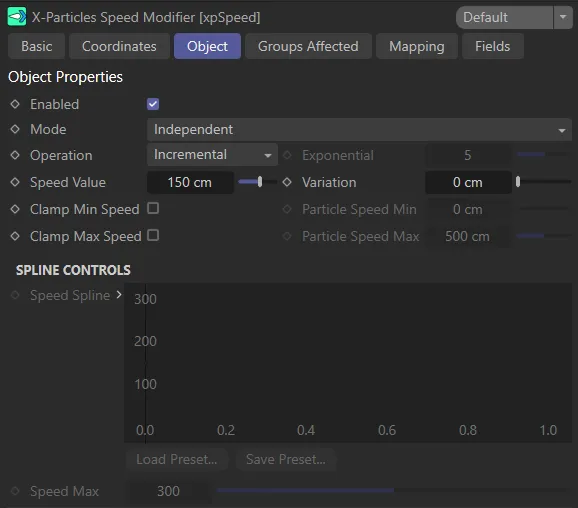Open the Operation dropdown showing Incremental

(212, 155)
